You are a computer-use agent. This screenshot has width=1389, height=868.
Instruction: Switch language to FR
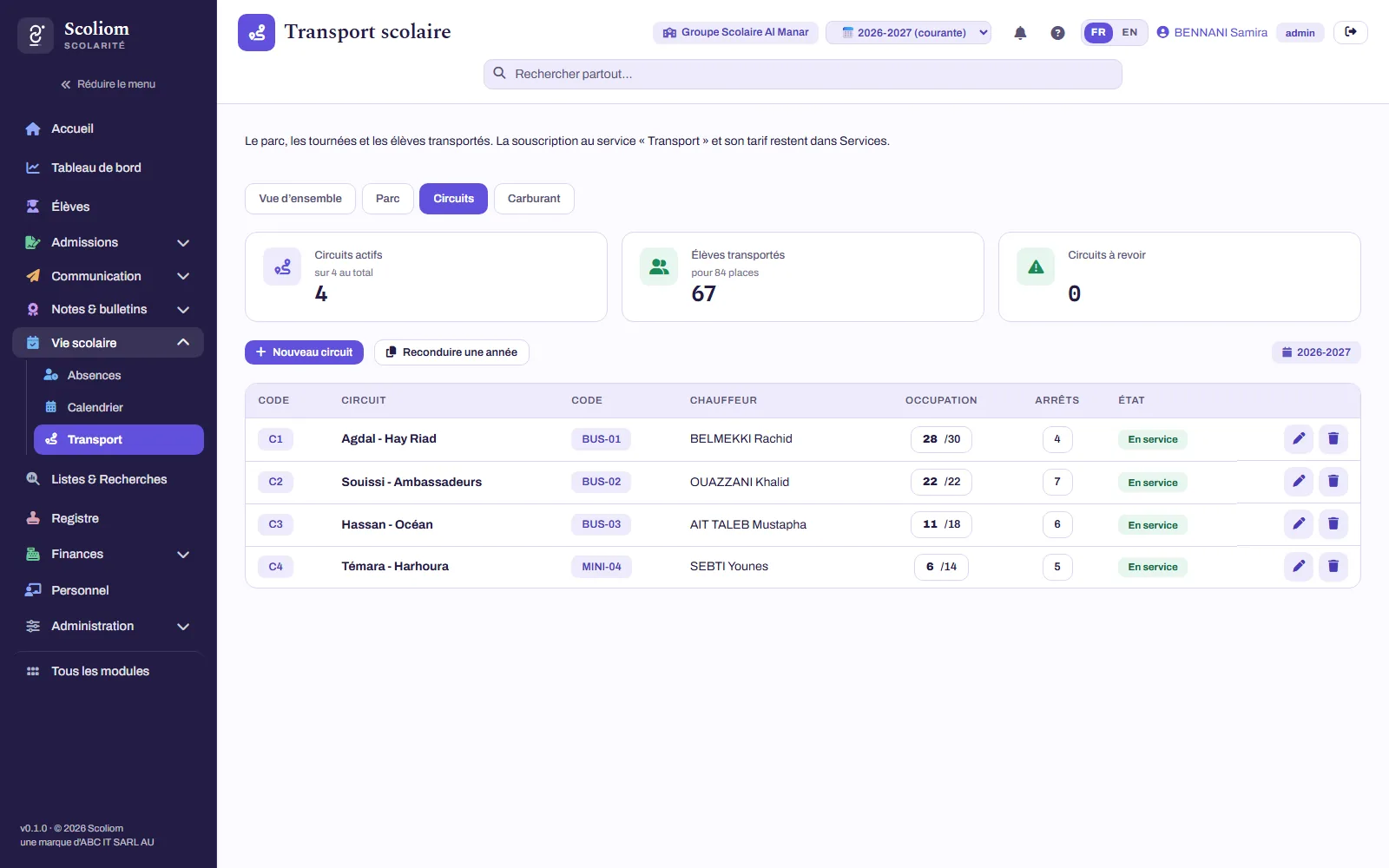click(1098, 33)
